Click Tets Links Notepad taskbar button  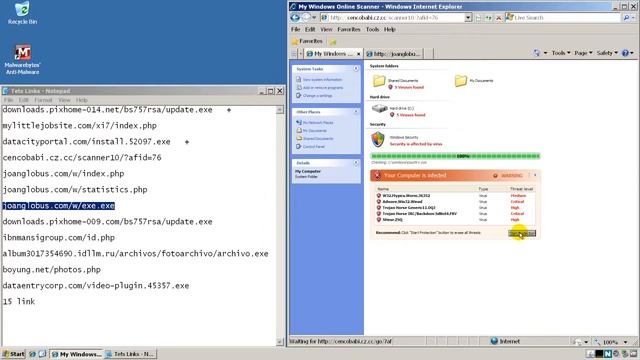point(130,354)
